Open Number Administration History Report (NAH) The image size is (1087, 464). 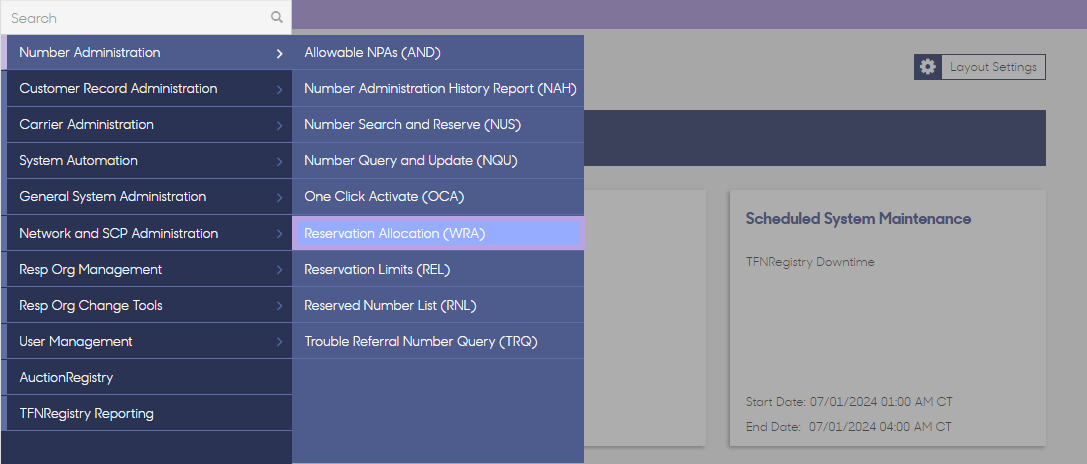[437, 89]
